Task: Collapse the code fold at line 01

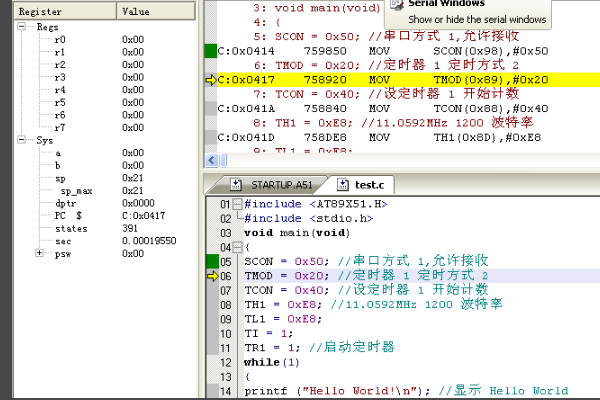Action: (237, 204)
